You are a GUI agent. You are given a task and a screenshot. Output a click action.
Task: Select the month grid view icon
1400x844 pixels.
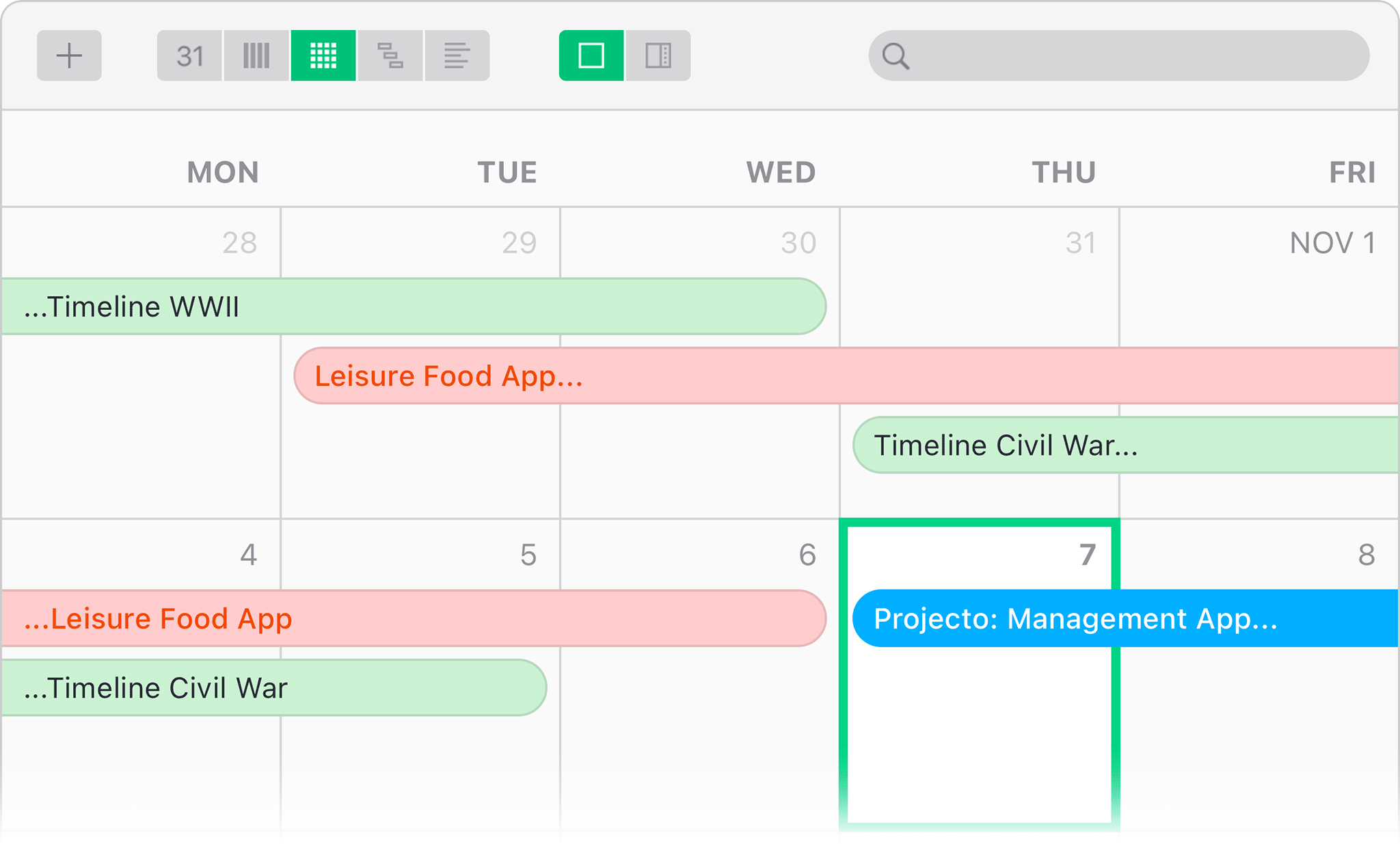[x=323, y=55]
